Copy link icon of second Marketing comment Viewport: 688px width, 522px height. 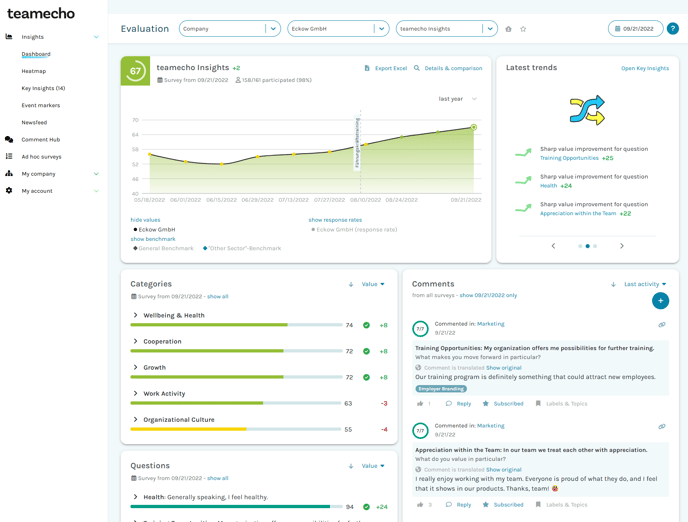point(662,426)
